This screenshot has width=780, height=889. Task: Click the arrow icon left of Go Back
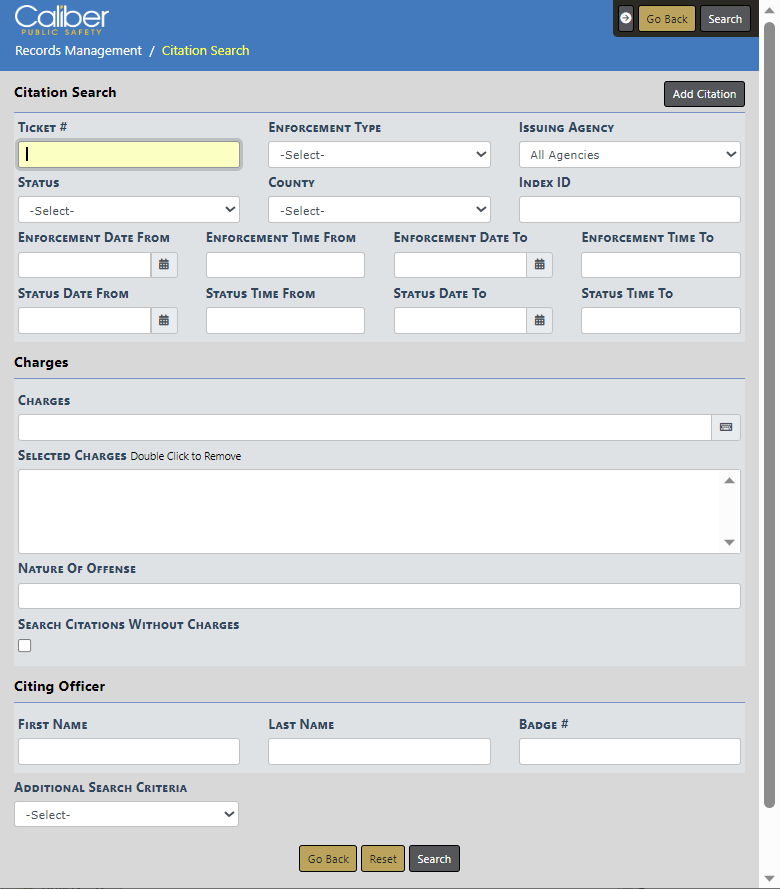point(626,18)
